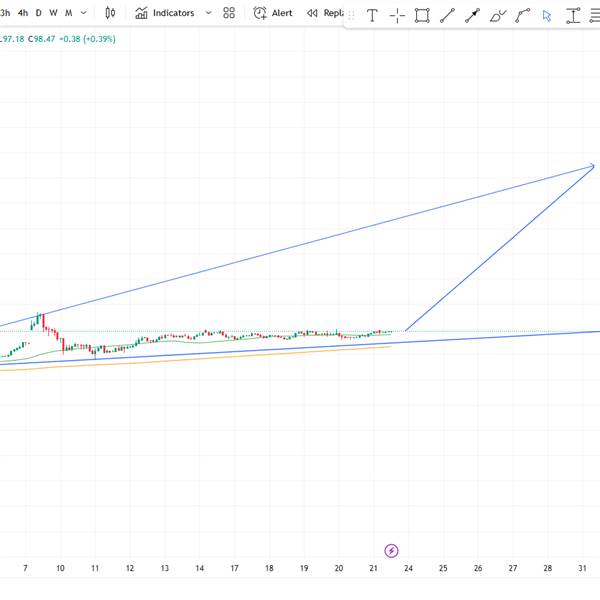The width and height of the screenshot is (600, 600).
Task: Switch to 4h timeframe
Action: (x=22, y=14)
